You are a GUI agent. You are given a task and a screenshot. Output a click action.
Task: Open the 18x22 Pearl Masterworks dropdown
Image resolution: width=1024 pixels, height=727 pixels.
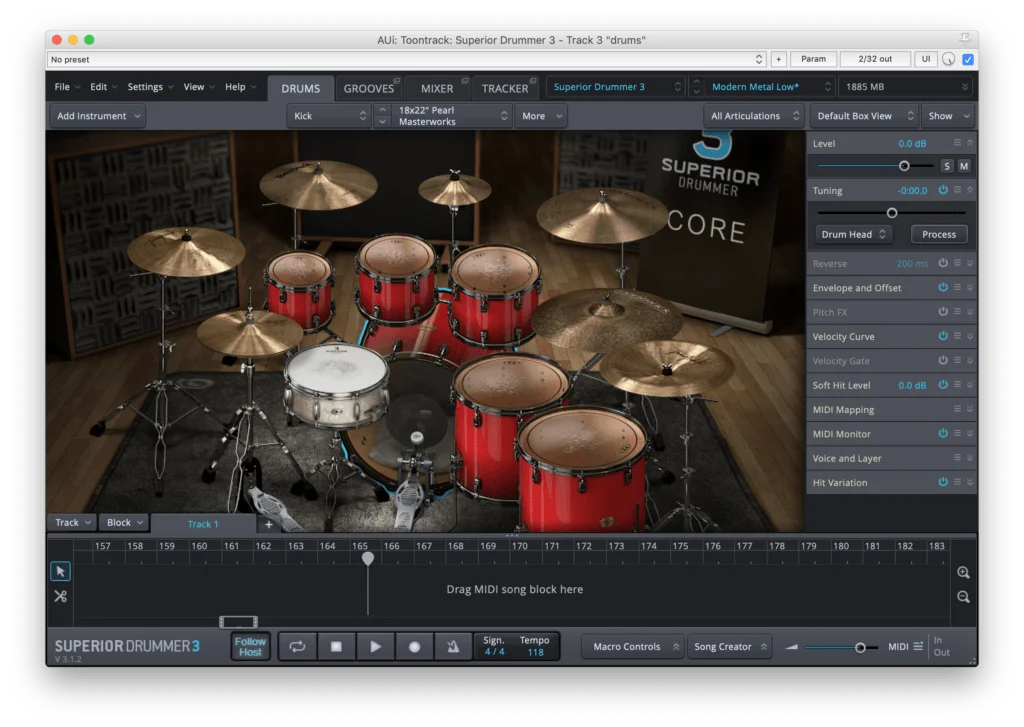pyautogui.click(x=451, y=116)
